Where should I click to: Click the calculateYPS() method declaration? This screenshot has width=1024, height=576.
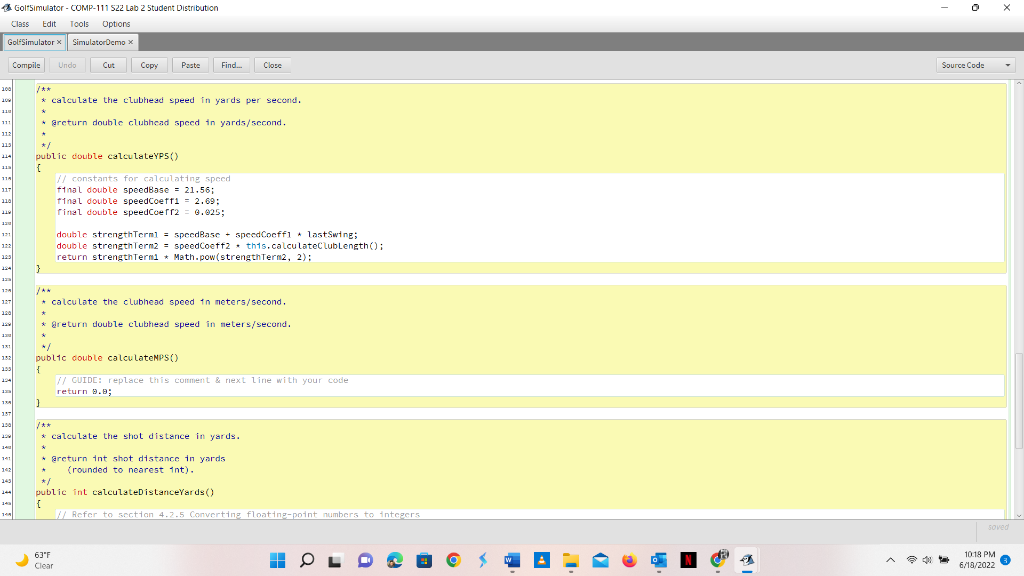click(x=107, y=157)
